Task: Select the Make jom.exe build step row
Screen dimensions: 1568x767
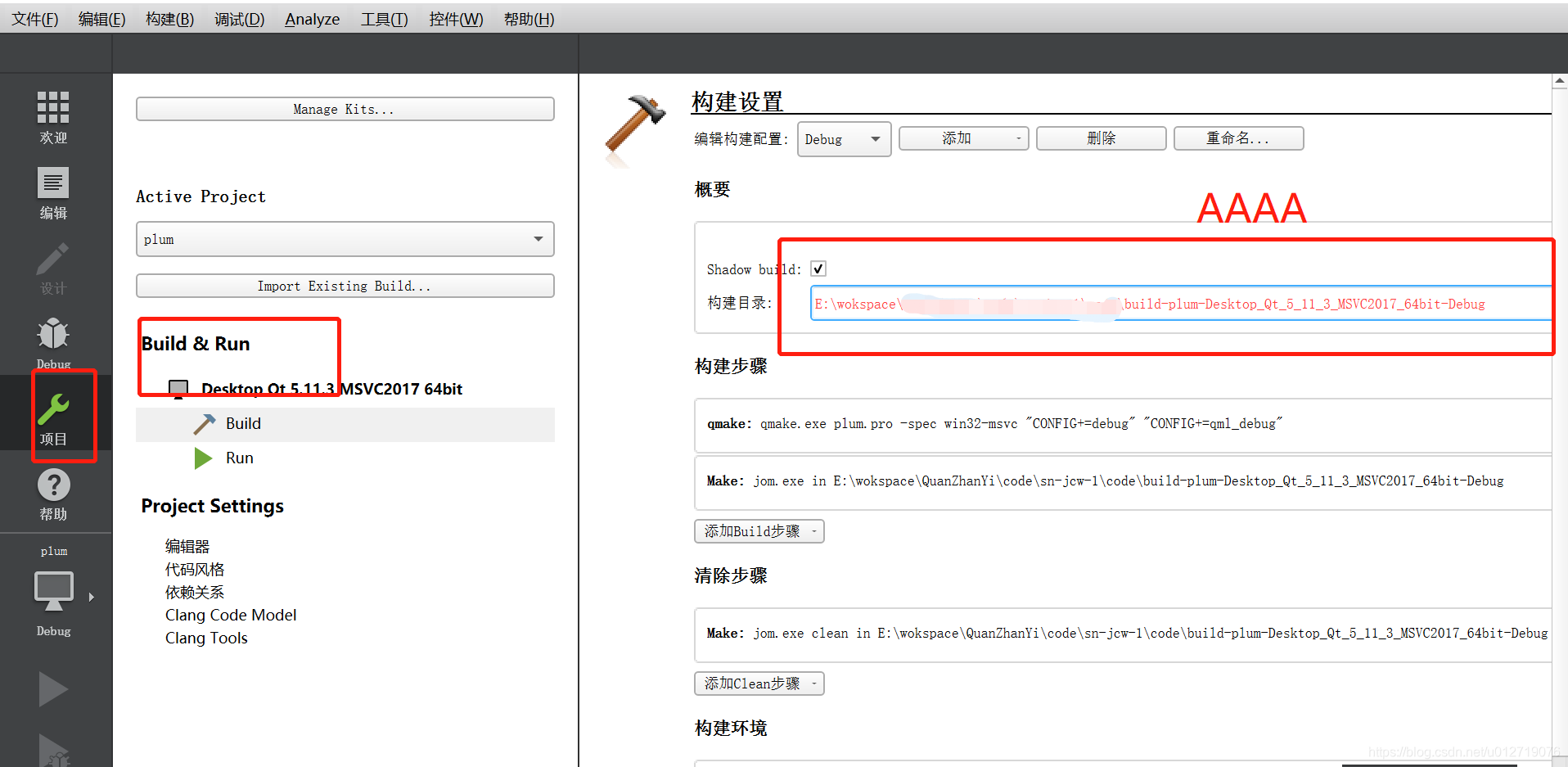Action: point(1123,482)
